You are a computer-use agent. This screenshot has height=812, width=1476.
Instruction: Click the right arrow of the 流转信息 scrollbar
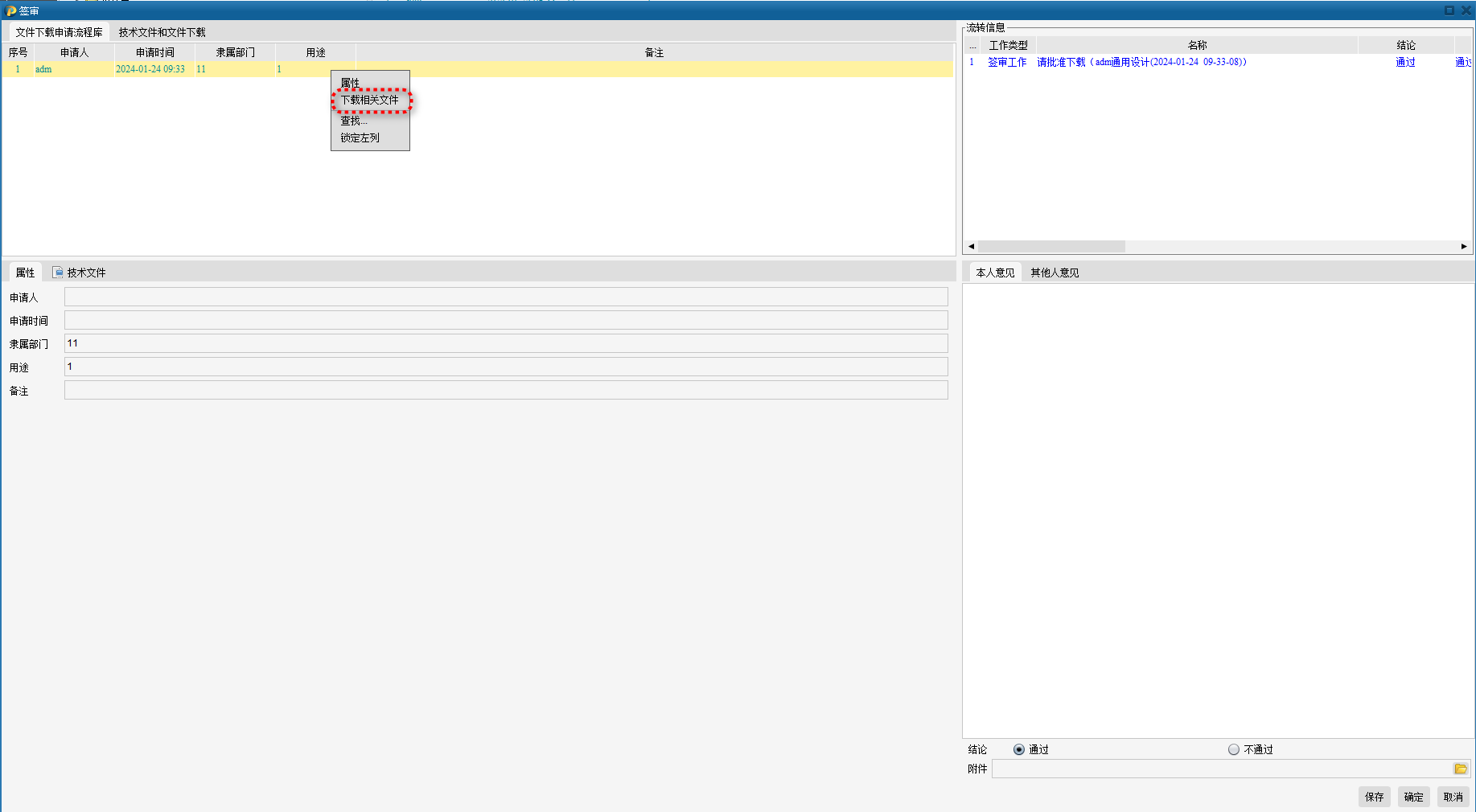1464,246
